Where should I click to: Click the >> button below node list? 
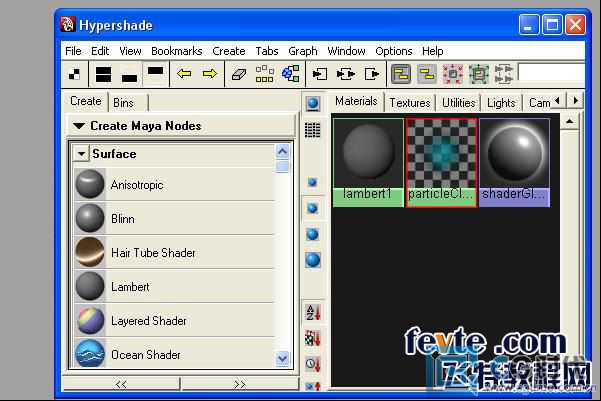pyautogui.click(x=240, y=384)
